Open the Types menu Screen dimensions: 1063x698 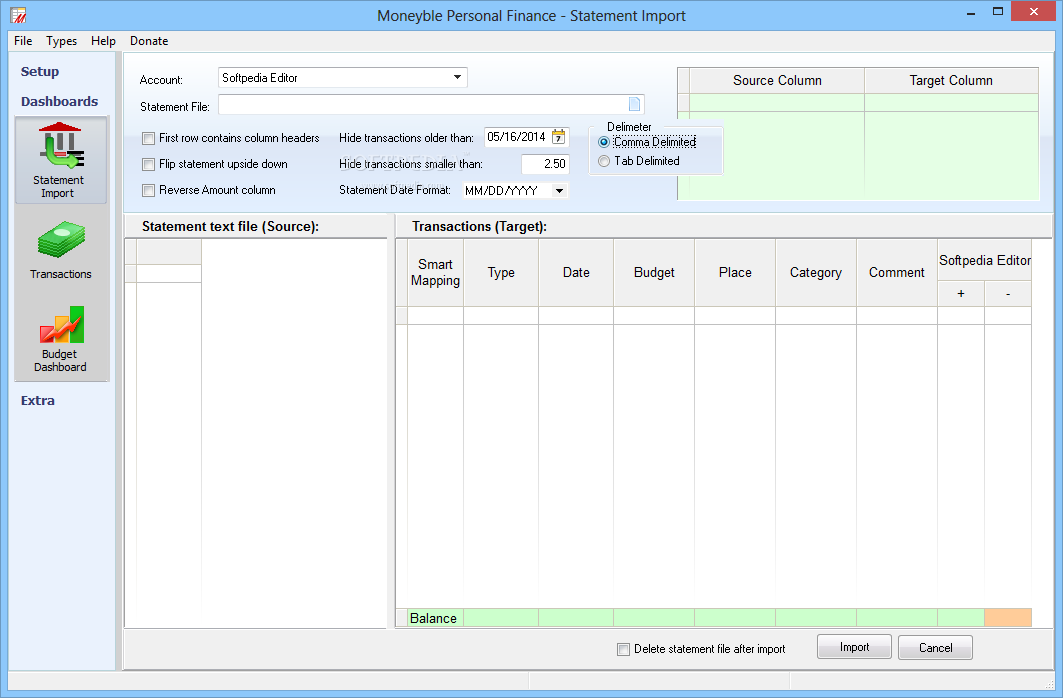tap(62, 41)
